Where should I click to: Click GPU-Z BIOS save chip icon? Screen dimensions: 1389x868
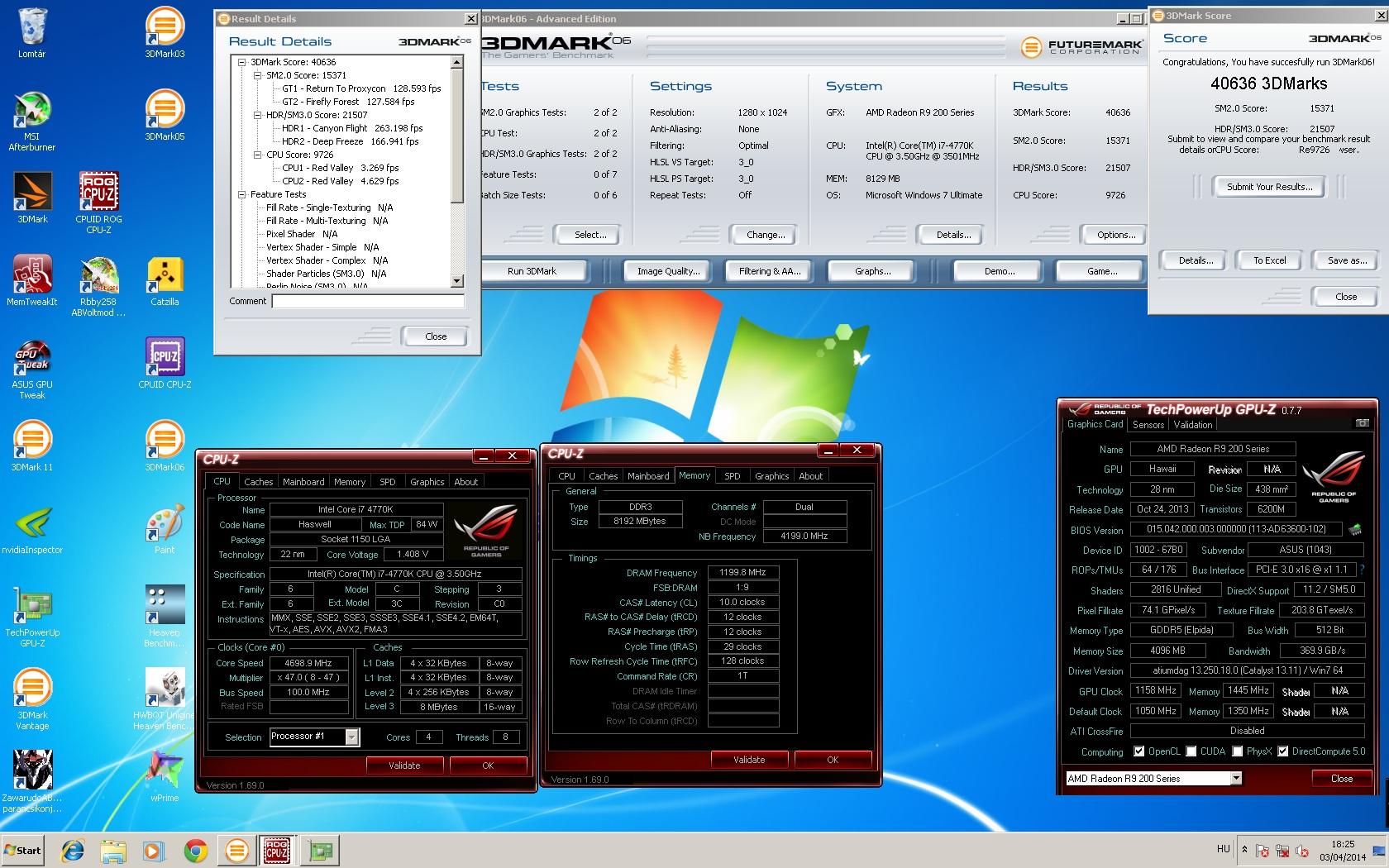click(x=1354, y=529)
